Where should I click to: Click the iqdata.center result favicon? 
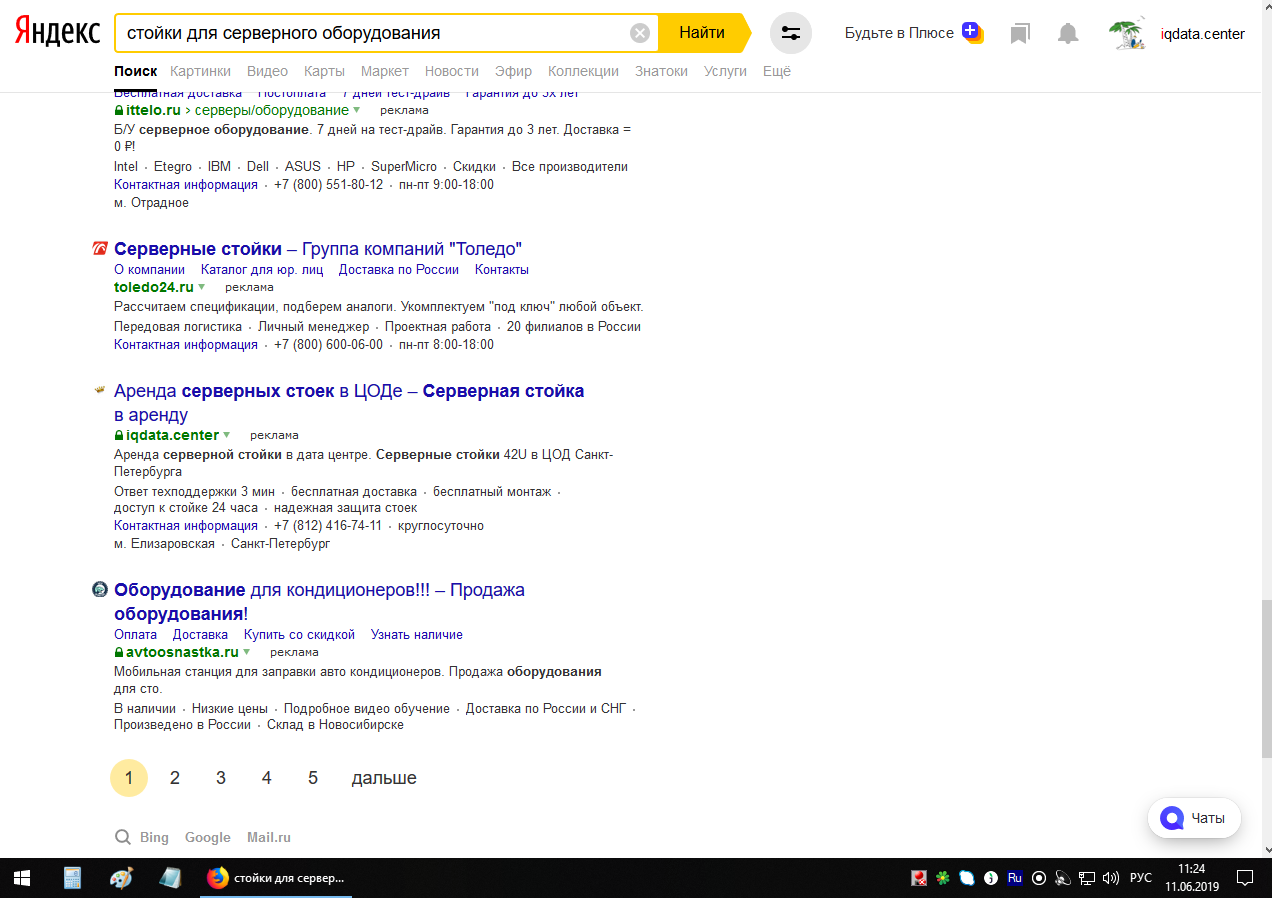pos(99,390)
